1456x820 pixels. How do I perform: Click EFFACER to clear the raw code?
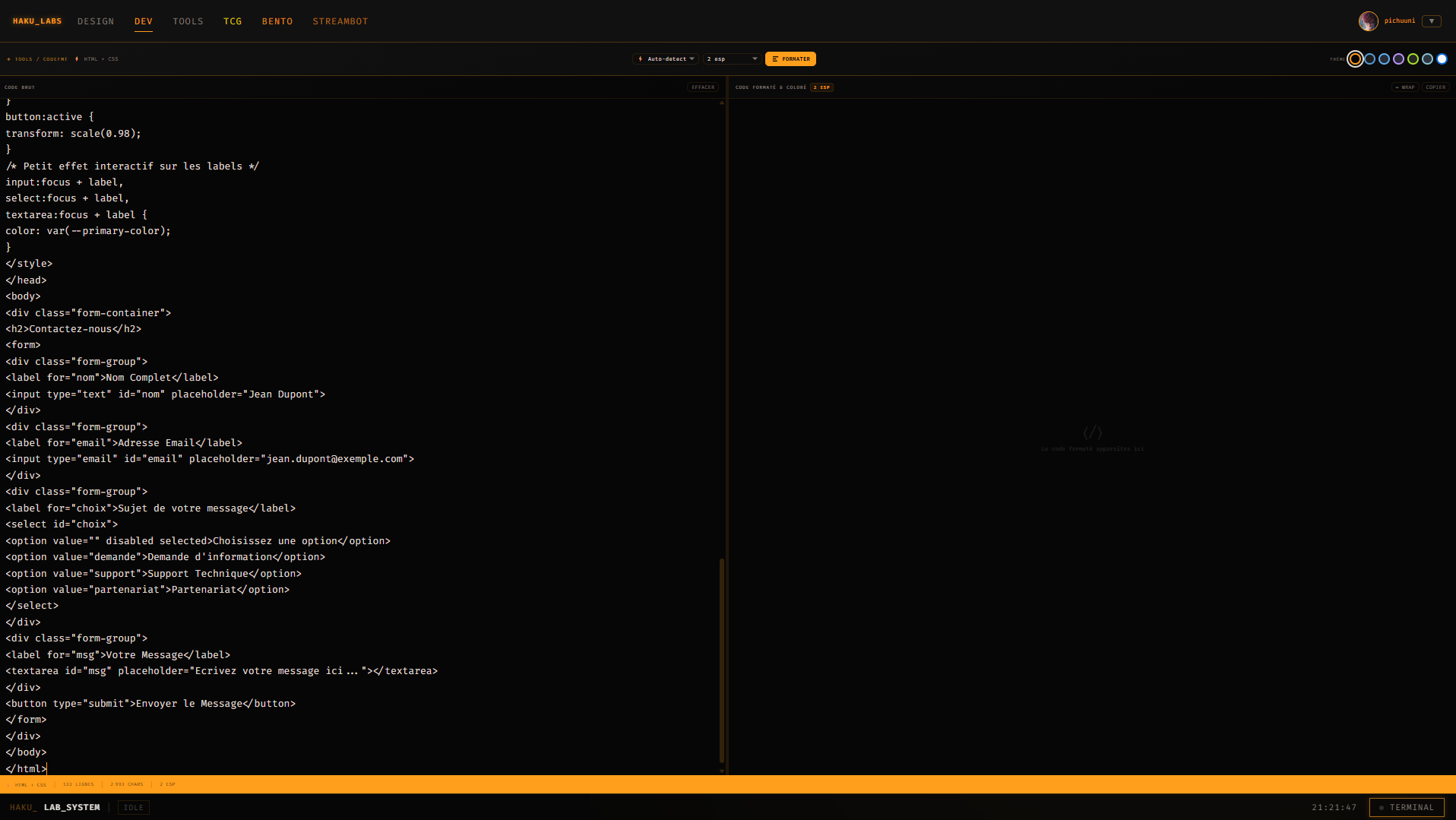pos(702,87)
